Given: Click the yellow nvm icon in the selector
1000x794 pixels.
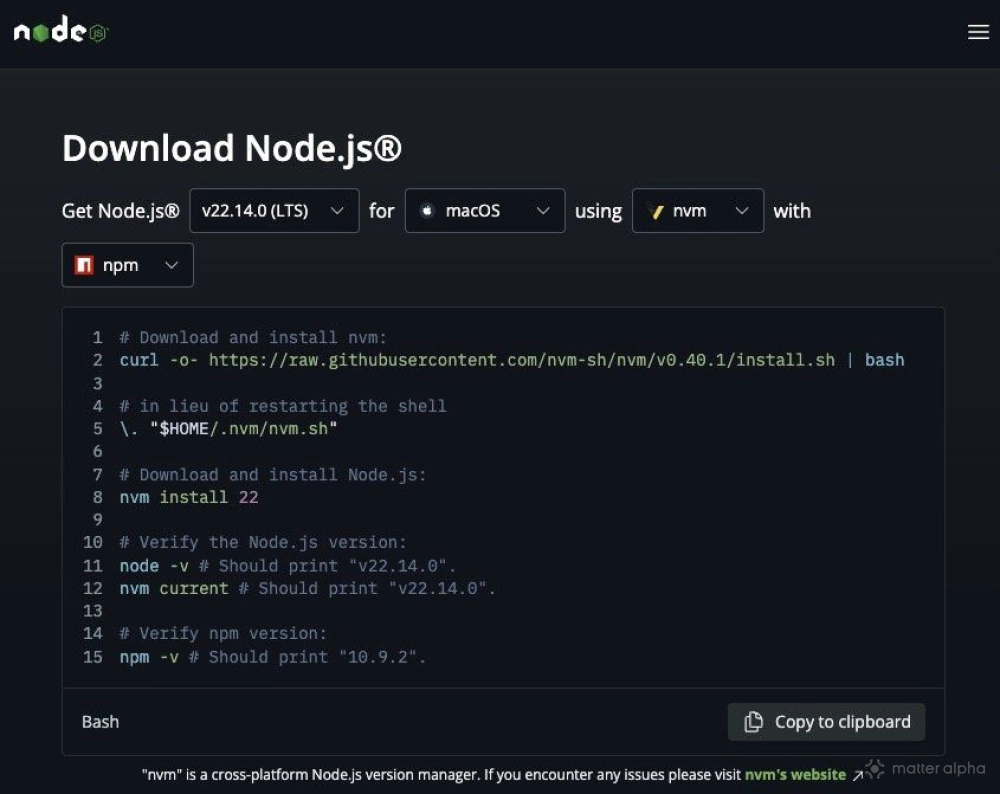Looking at the screenshot, I should point(657,211).
